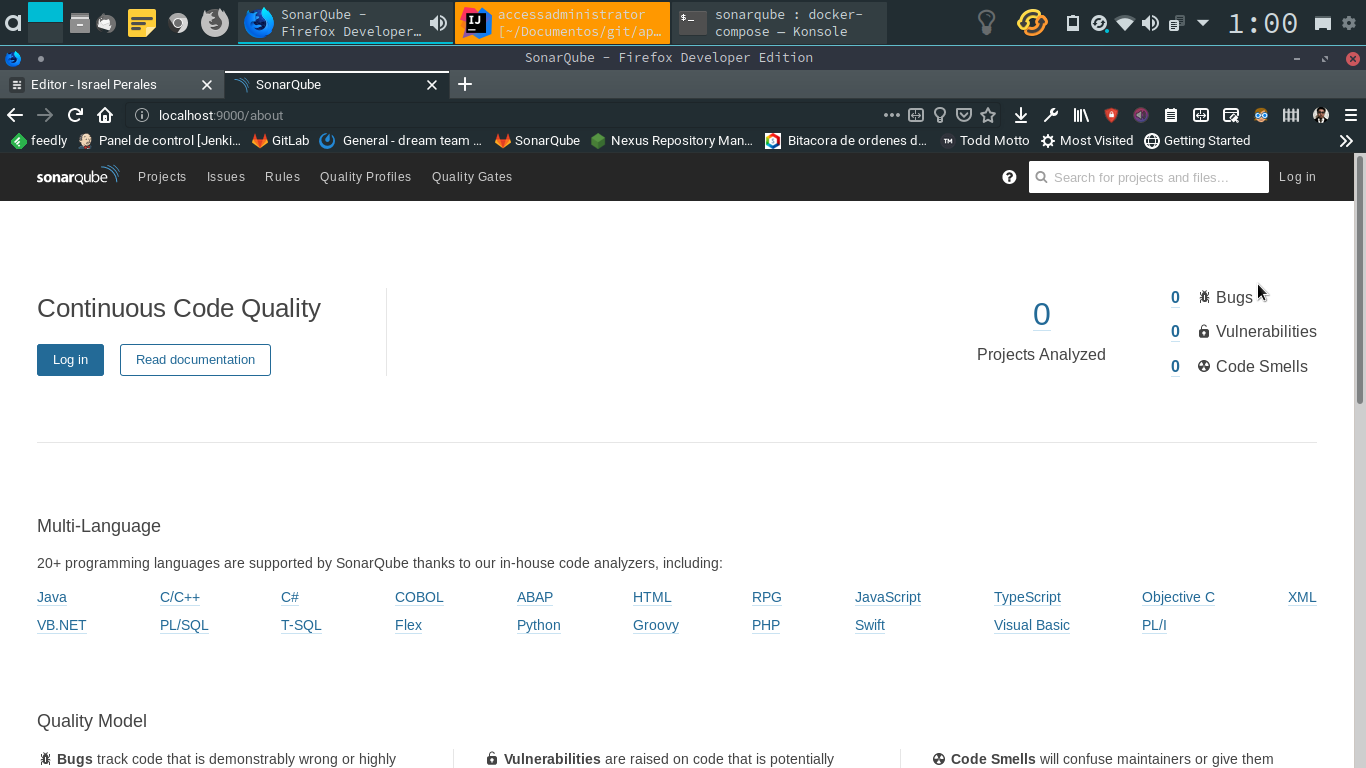Switch to the IntelliJ accessadministrator task
The width and height of the screenshot is (1366, 768).
(562, 23)
